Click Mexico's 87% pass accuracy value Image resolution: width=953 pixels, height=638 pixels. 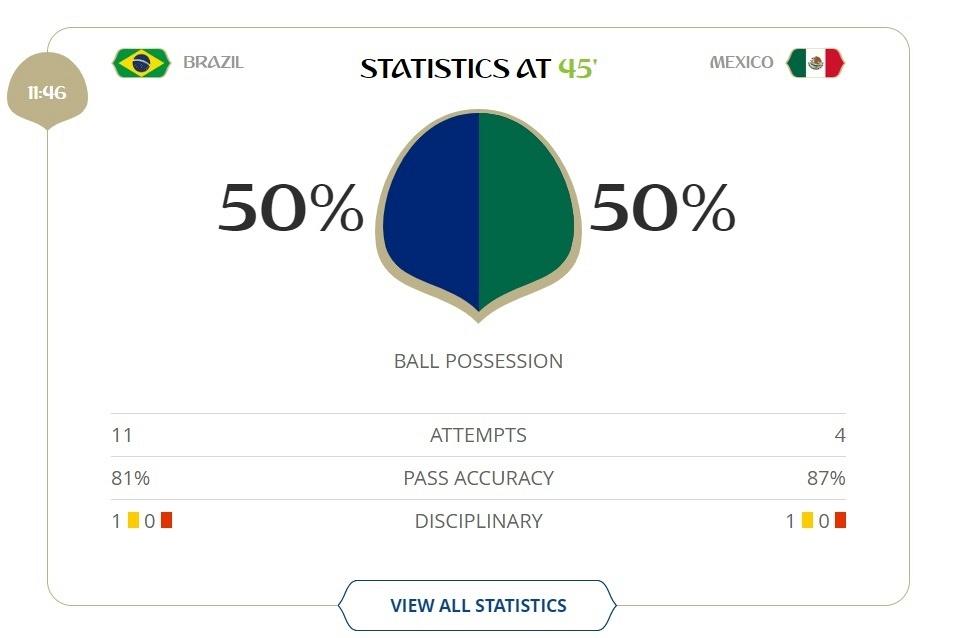click(x=826, y=478)
